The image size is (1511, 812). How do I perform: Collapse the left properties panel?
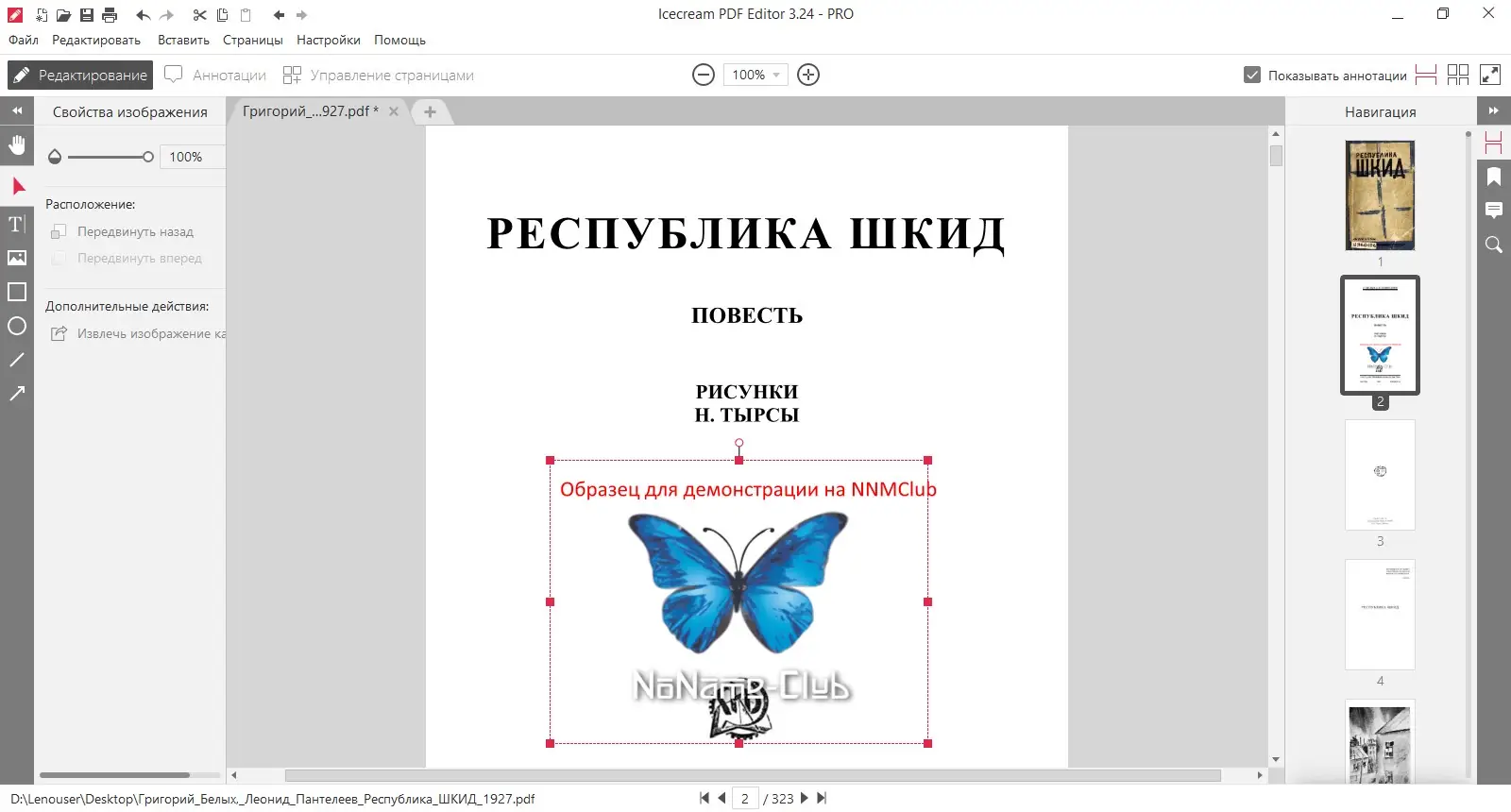pyautogui.click(x=17, y=110)
